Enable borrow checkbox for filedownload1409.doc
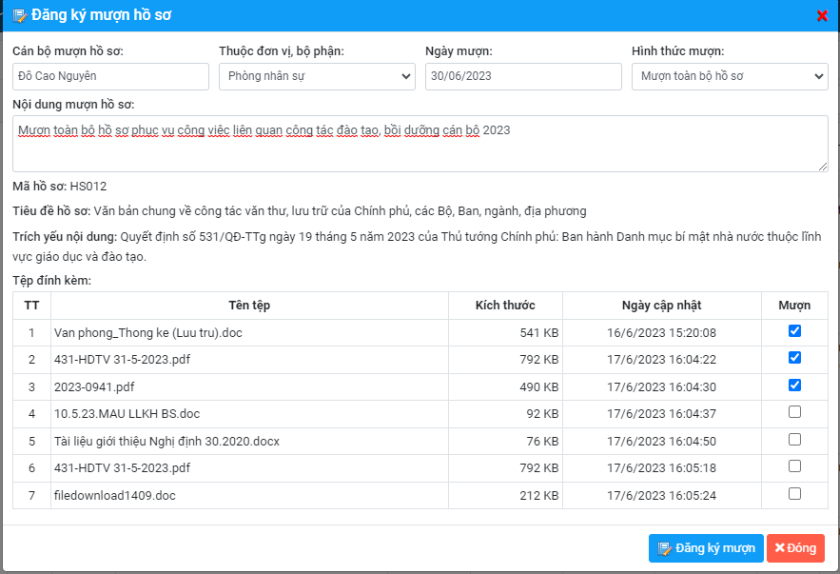Viewport: 840px width, 574px height. 794,493
